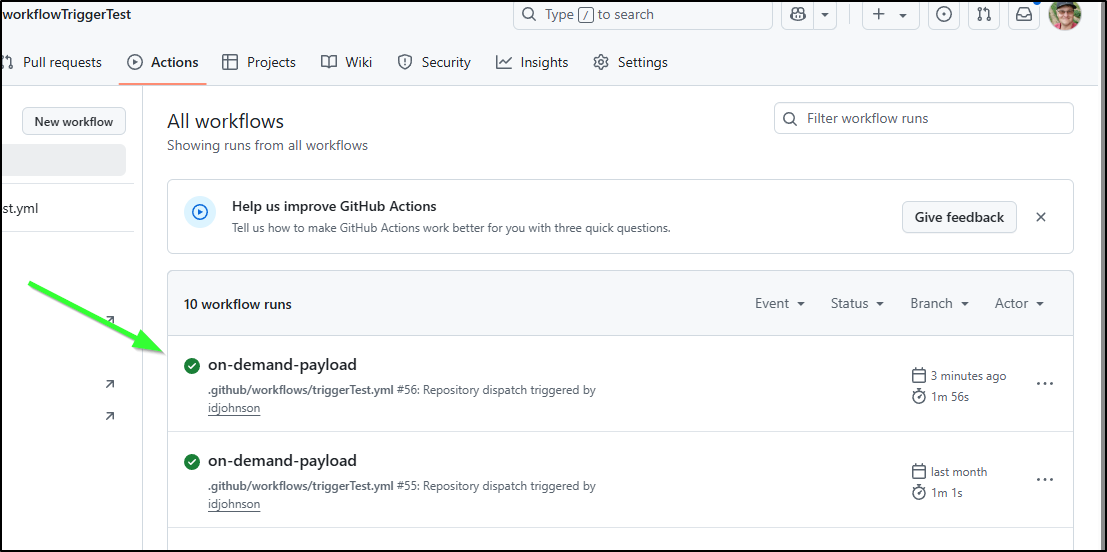Open the Event filter dropdown
1107x552 pixels.
tap(780, 304)
